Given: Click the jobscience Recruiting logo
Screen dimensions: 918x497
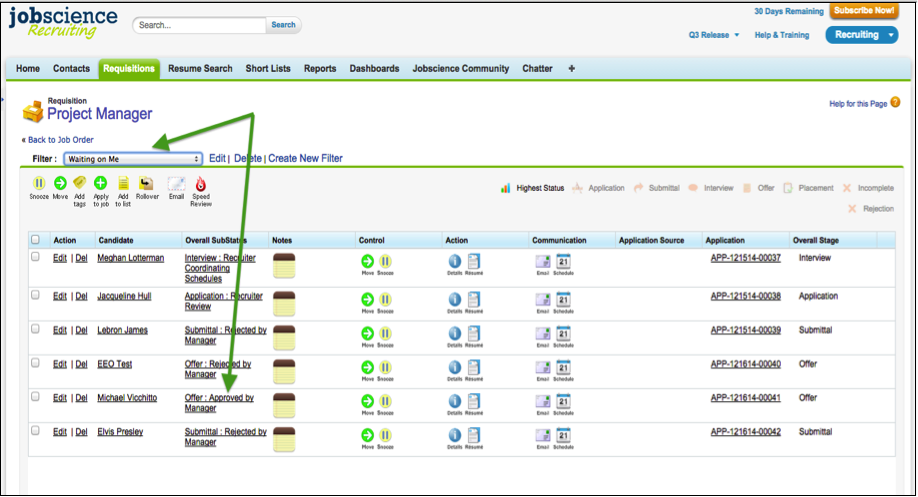Looking at the screenshot, I should click(x=62, y=22).
